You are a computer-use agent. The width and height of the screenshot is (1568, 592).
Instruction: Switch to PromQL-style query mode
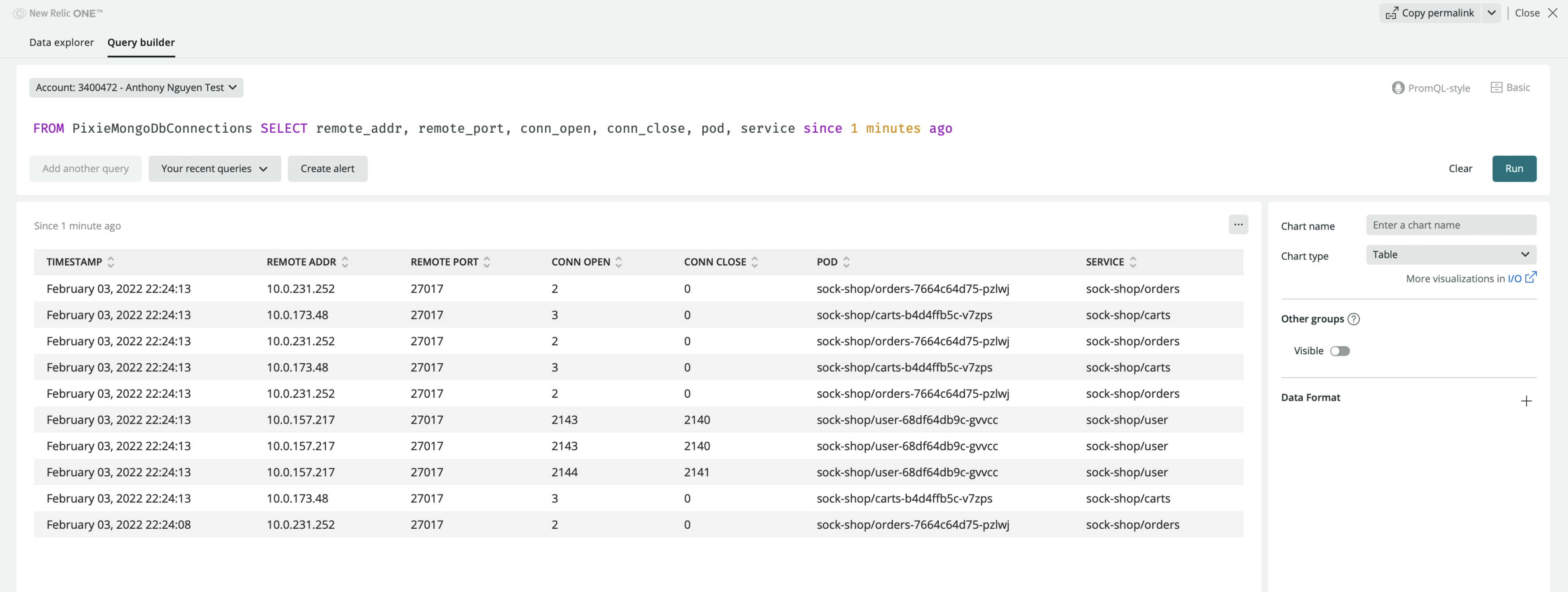click(x=1430, y=88)
